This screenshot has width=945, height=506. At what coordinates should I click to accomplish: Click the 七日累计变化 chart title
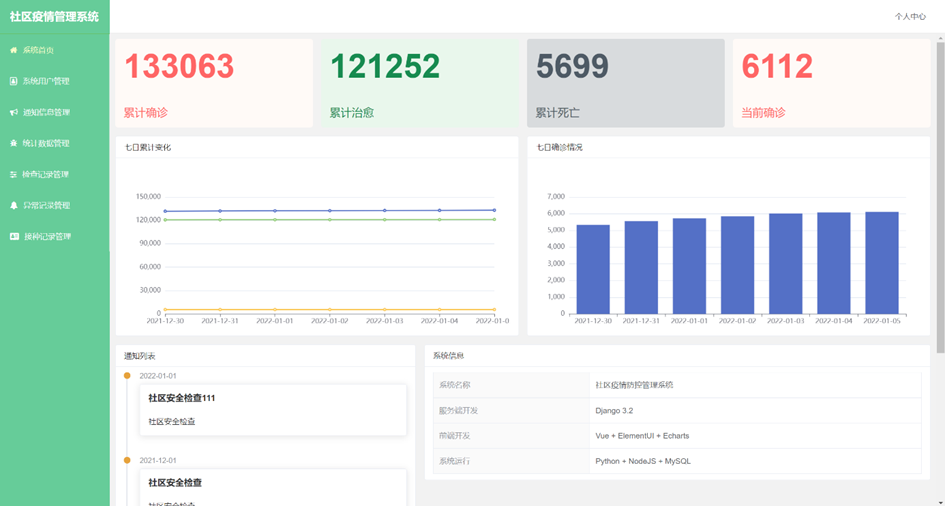point(148,147)
